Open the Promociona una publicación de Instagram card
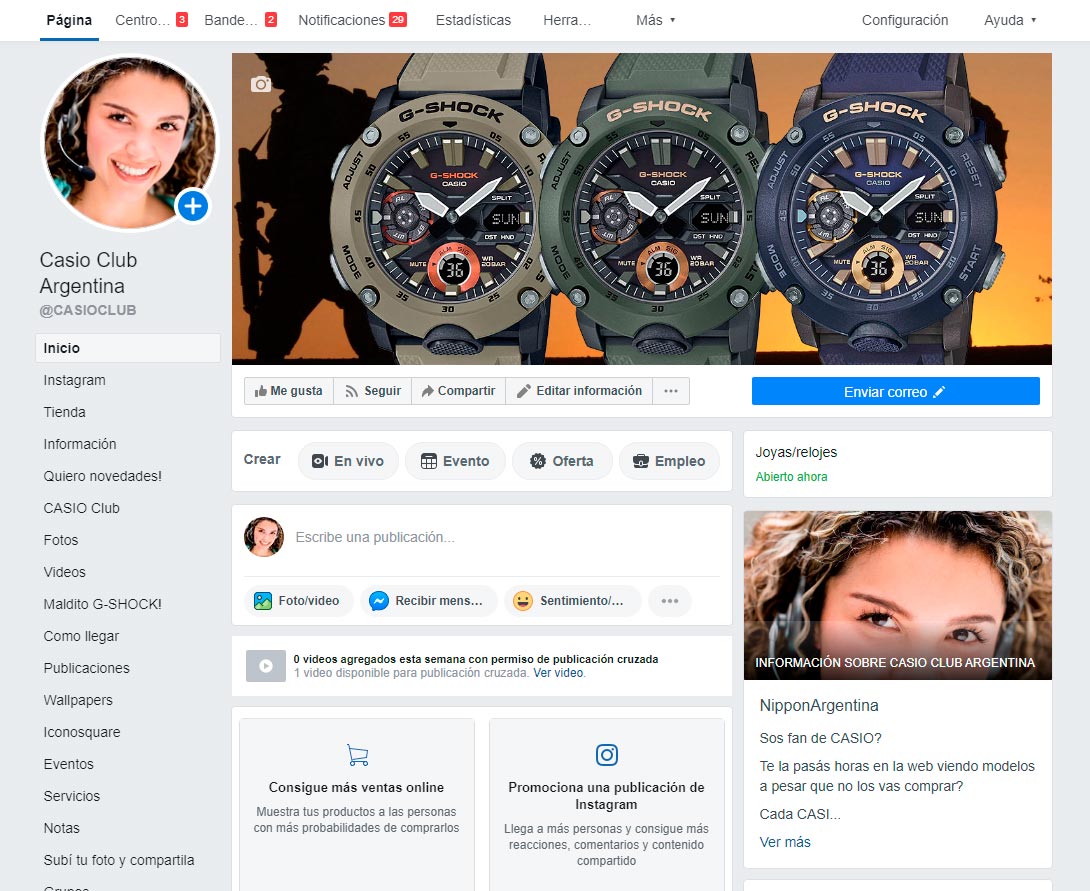The image size is (1090, 891). point(607,804)
